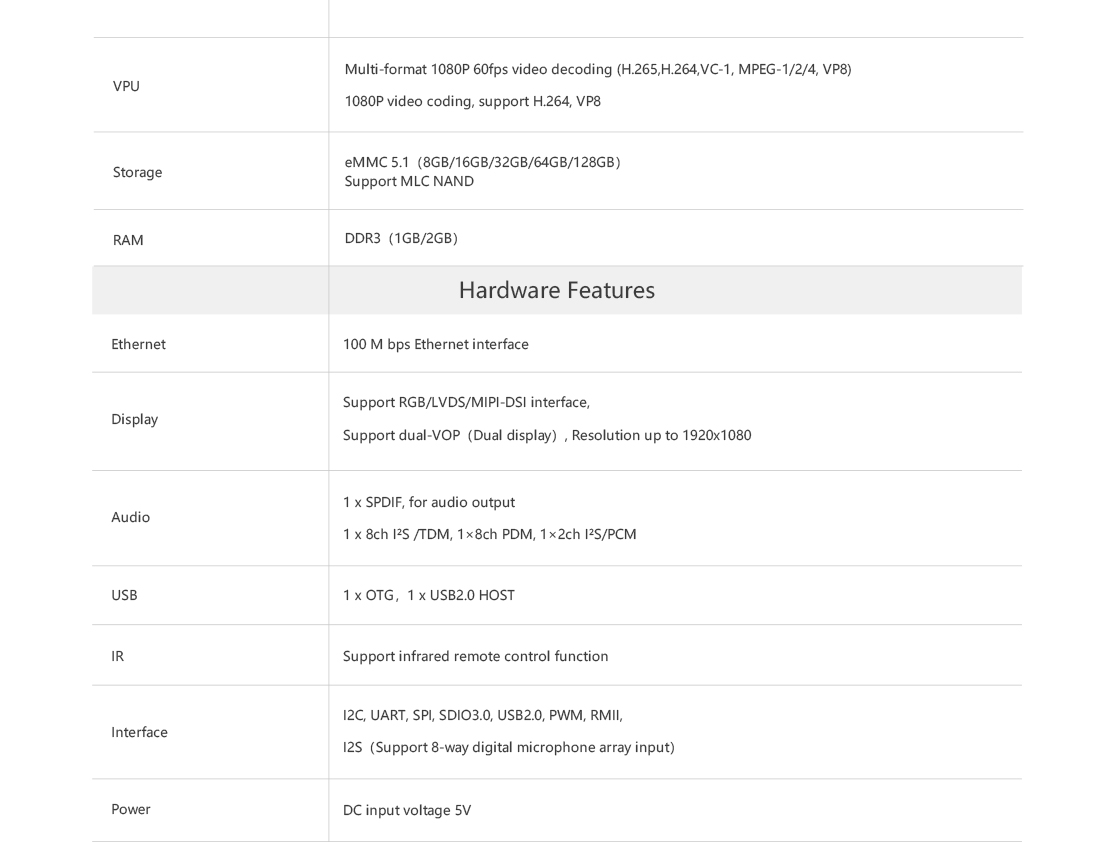The width and height of the screenshot is (1118, 842).
Task: Select the Power row label
Action: click(x=131, y=808)
